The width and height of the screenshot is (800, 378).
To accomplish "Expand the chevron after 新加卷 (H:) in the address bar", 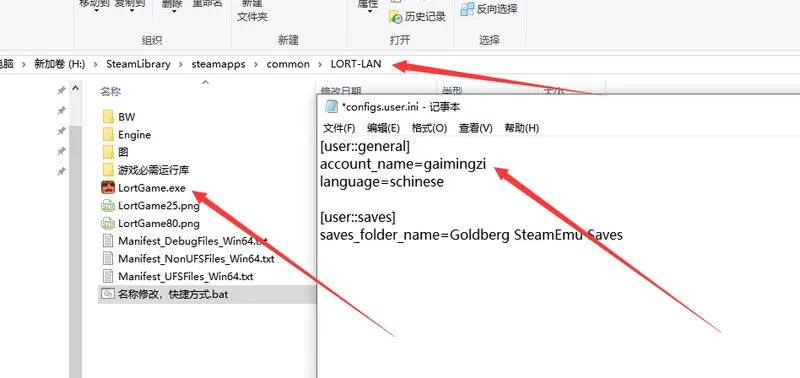I will [x=95, y=64].
